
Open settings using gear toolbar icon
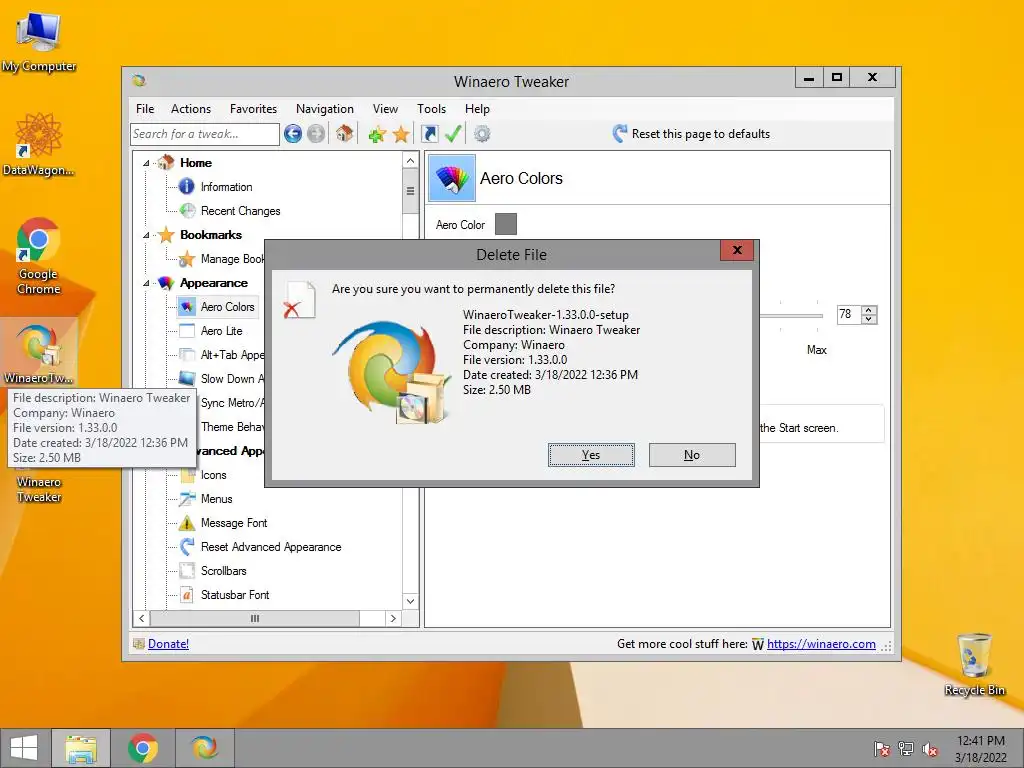(x=482, y=134)
